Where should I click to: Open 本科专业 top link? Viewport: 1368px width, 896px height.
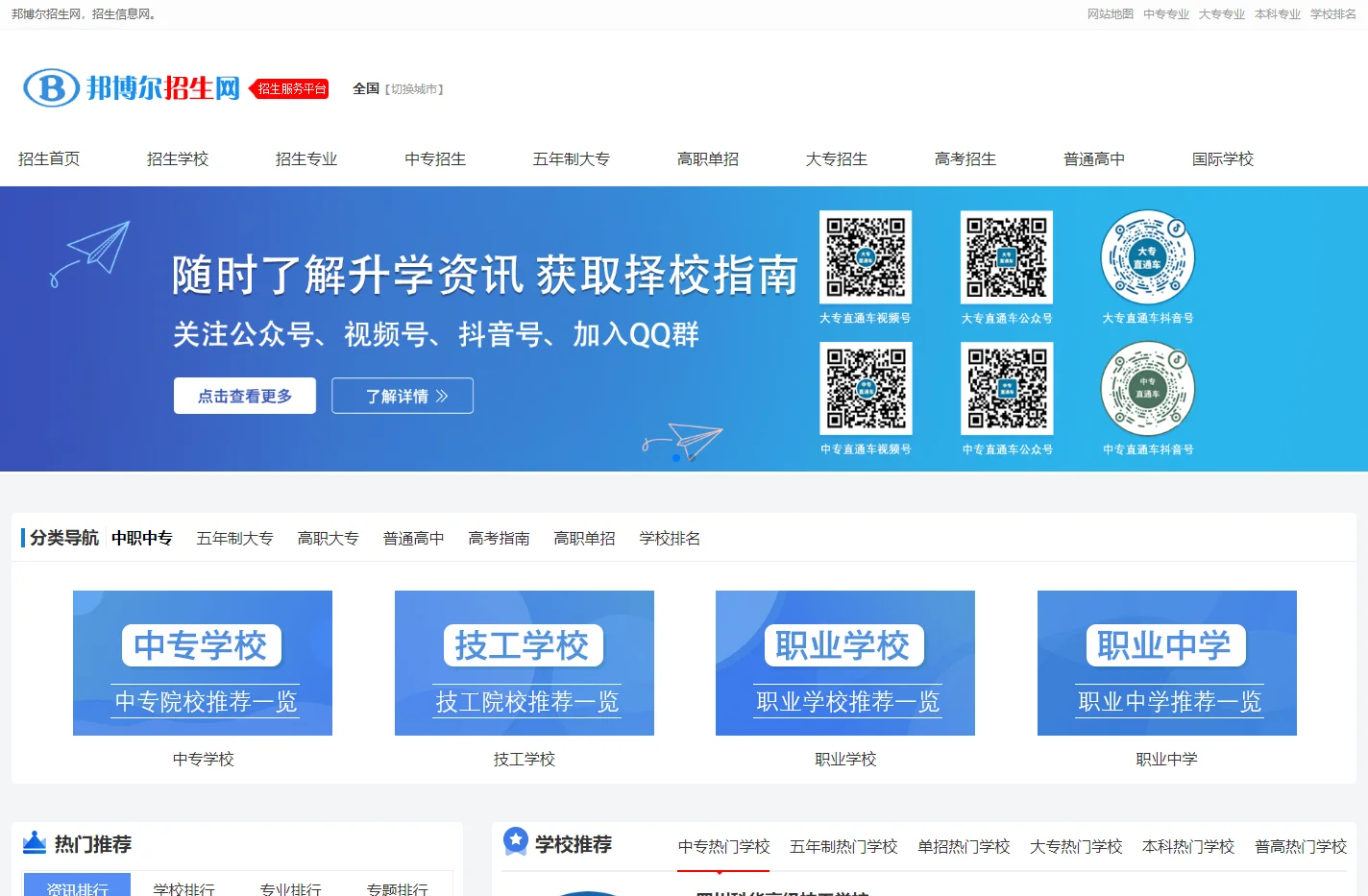tap(1278, 14)
